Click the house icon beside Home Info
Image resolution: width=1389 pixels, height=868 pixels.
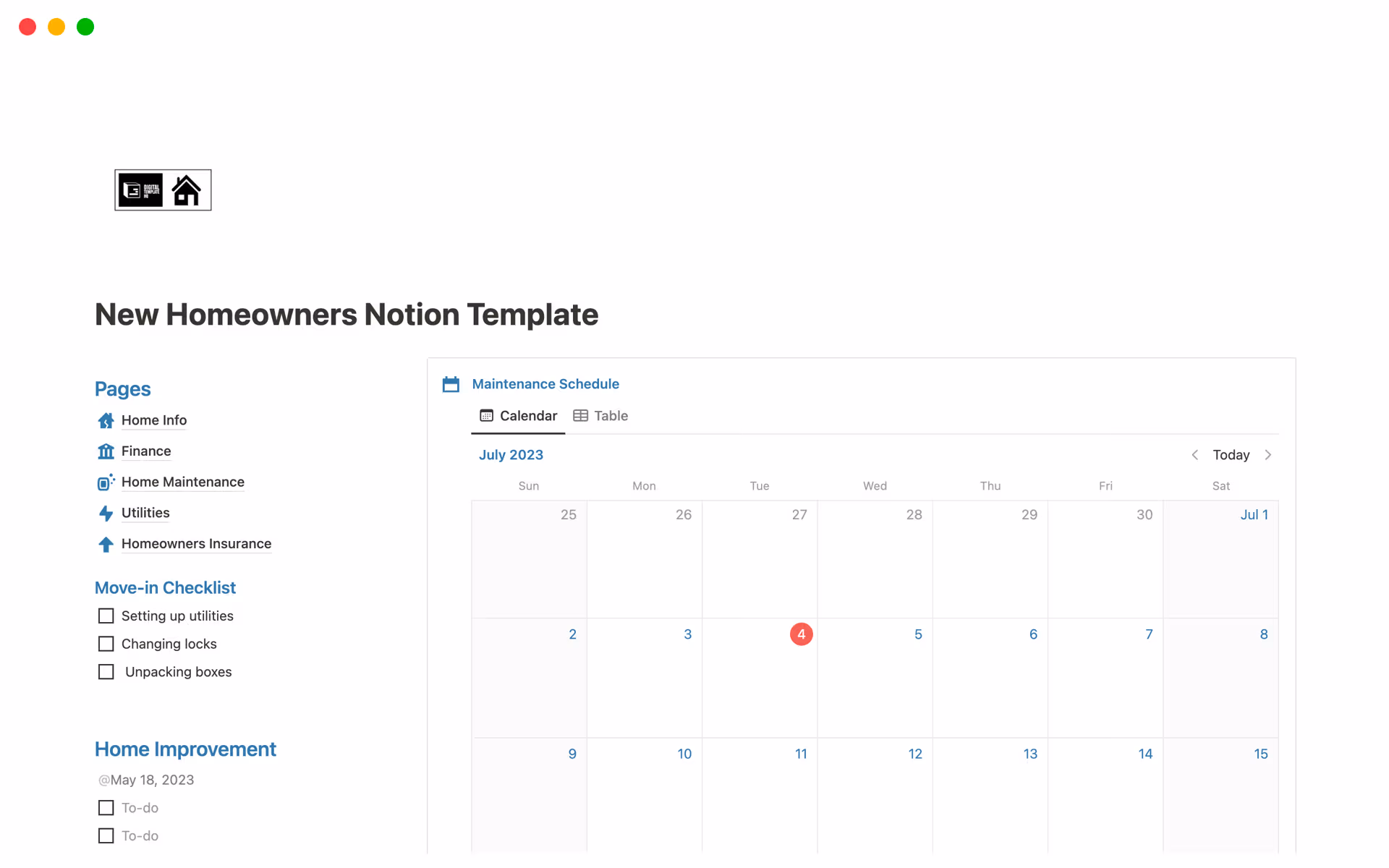(x=106, y=420)
